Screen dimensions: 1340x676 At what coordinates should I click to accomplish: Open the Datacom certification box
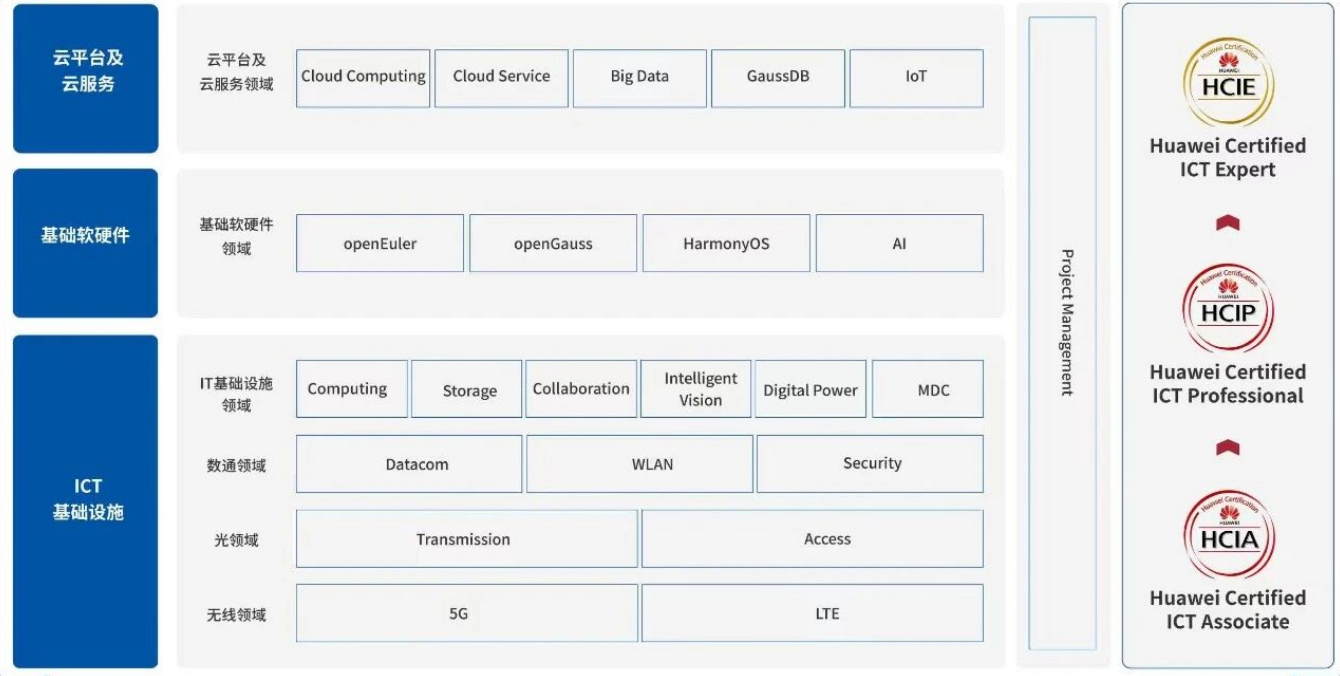coord(409,464)
